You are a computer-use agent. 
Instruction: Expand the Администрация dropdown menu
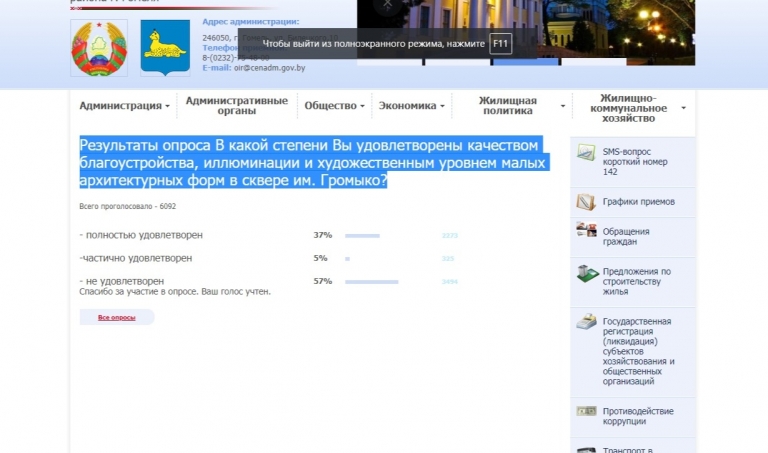(124, 106)
